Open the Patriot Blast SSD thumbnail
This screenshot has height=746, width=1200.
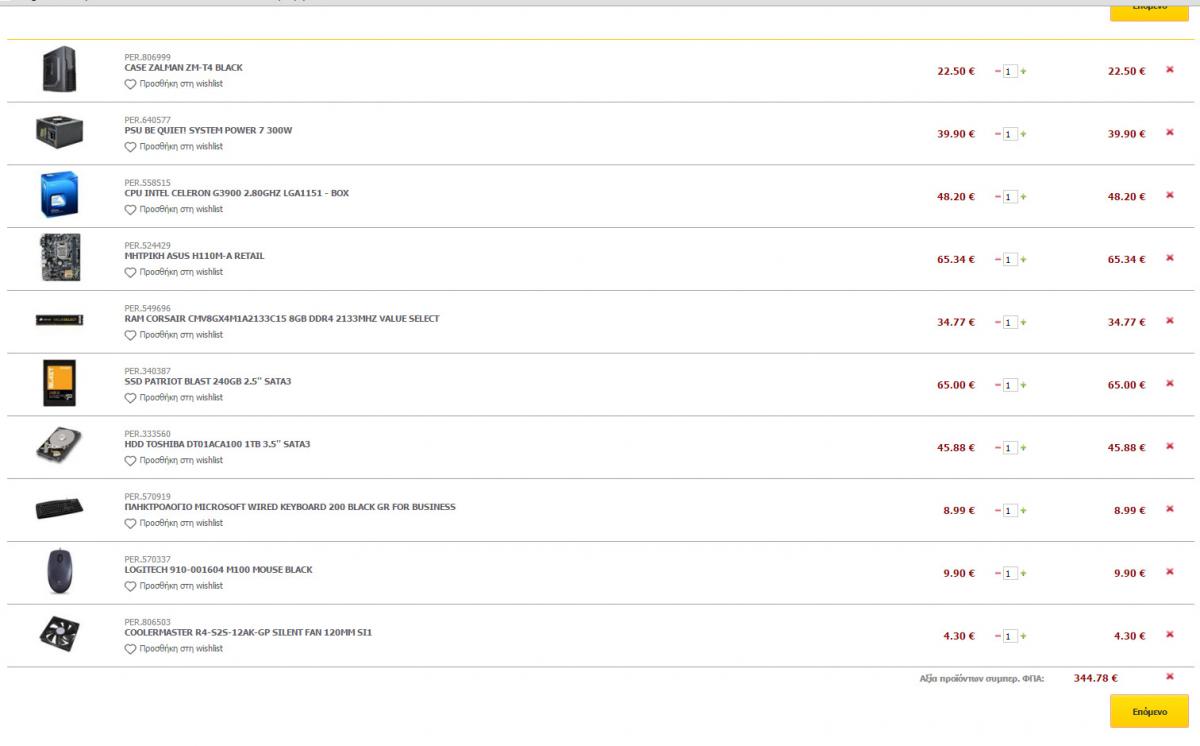59,383
